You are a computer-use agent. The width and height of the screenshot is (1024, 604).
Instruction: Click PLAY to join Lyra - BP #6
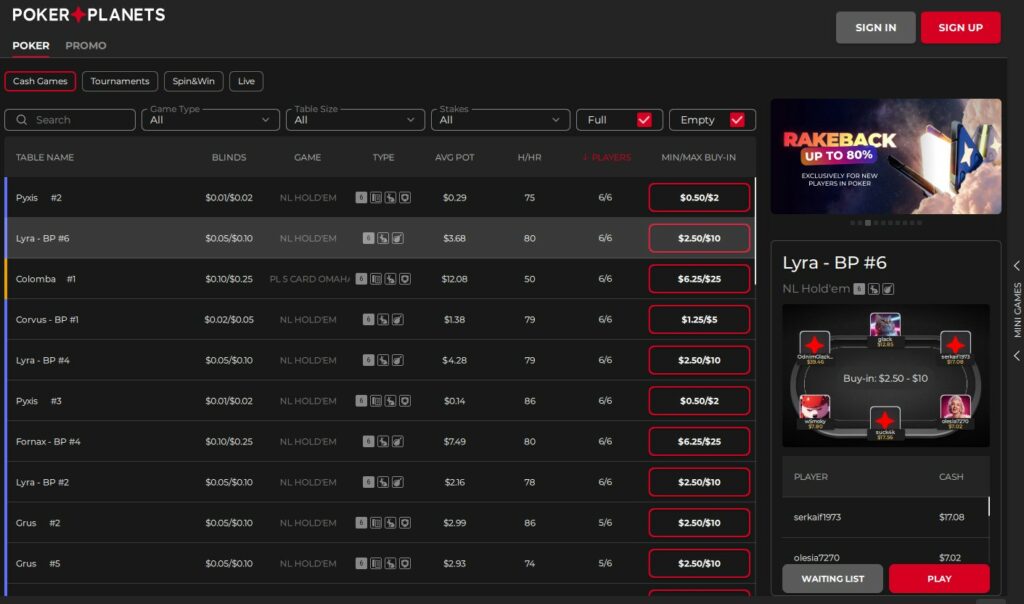pyautogui.click(x=938, y=578)
